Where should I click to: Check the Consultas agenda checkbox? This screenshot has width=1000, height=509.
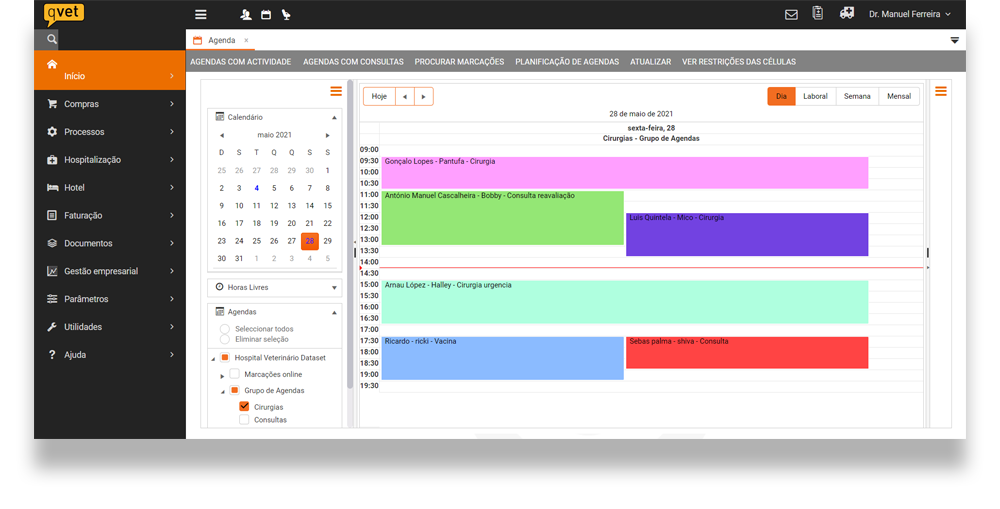tap(244, 420)
